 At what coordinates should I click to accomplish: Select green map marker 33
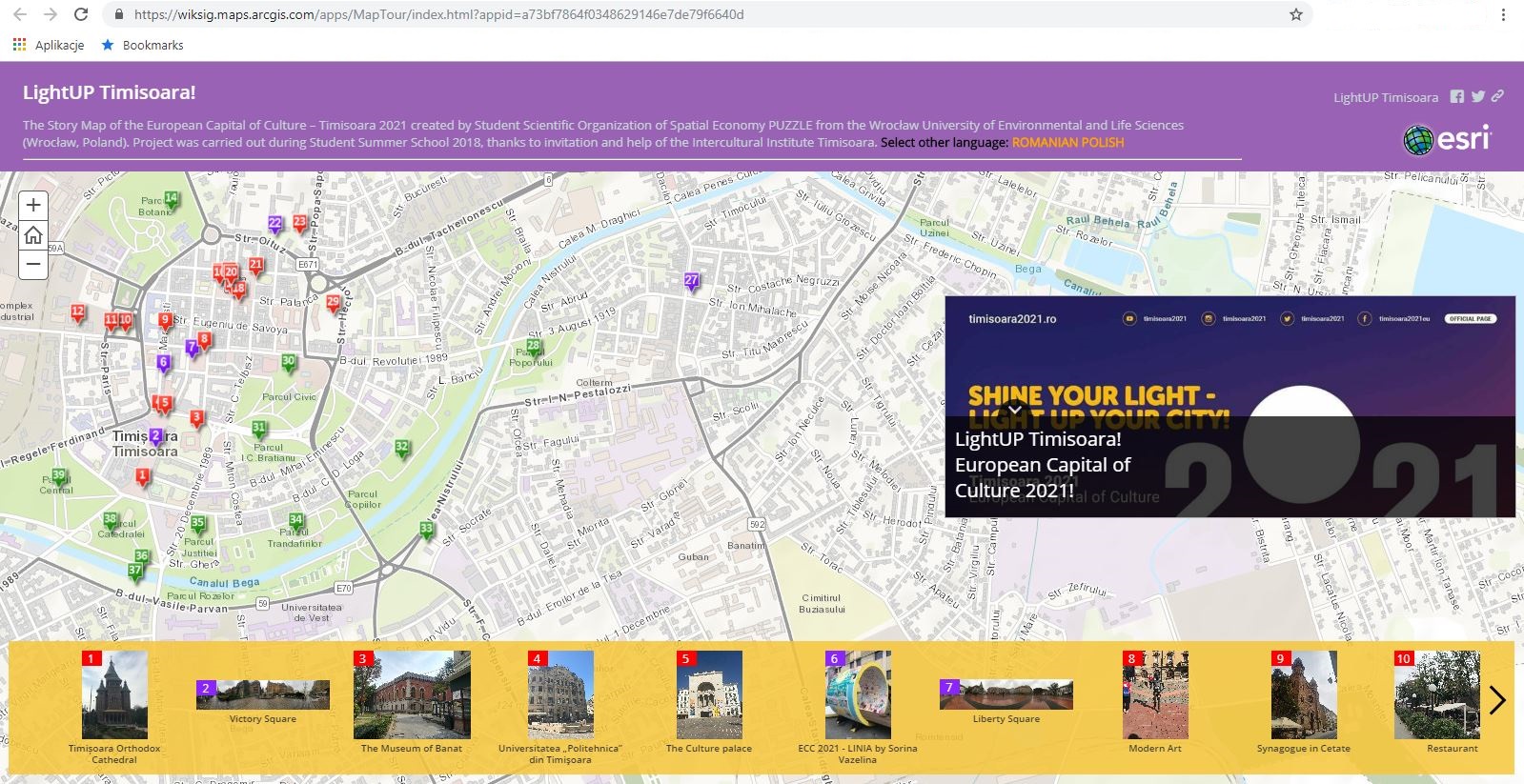pos(426,530)
